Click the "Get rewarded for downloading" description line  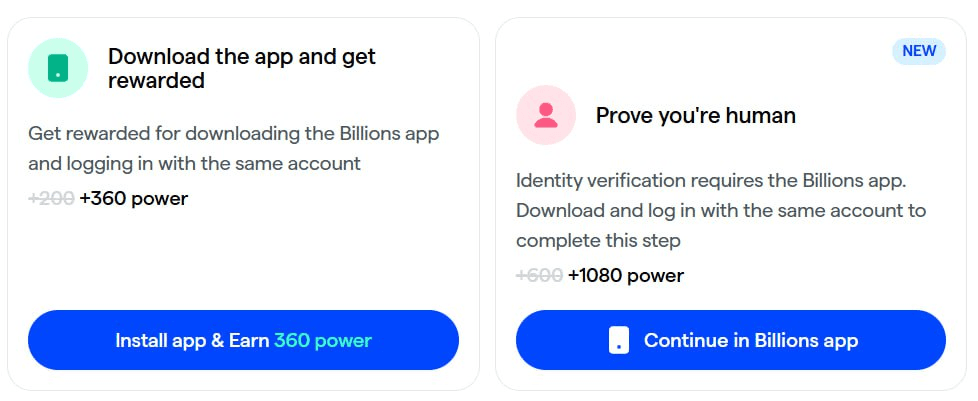(x=233, y=133)
